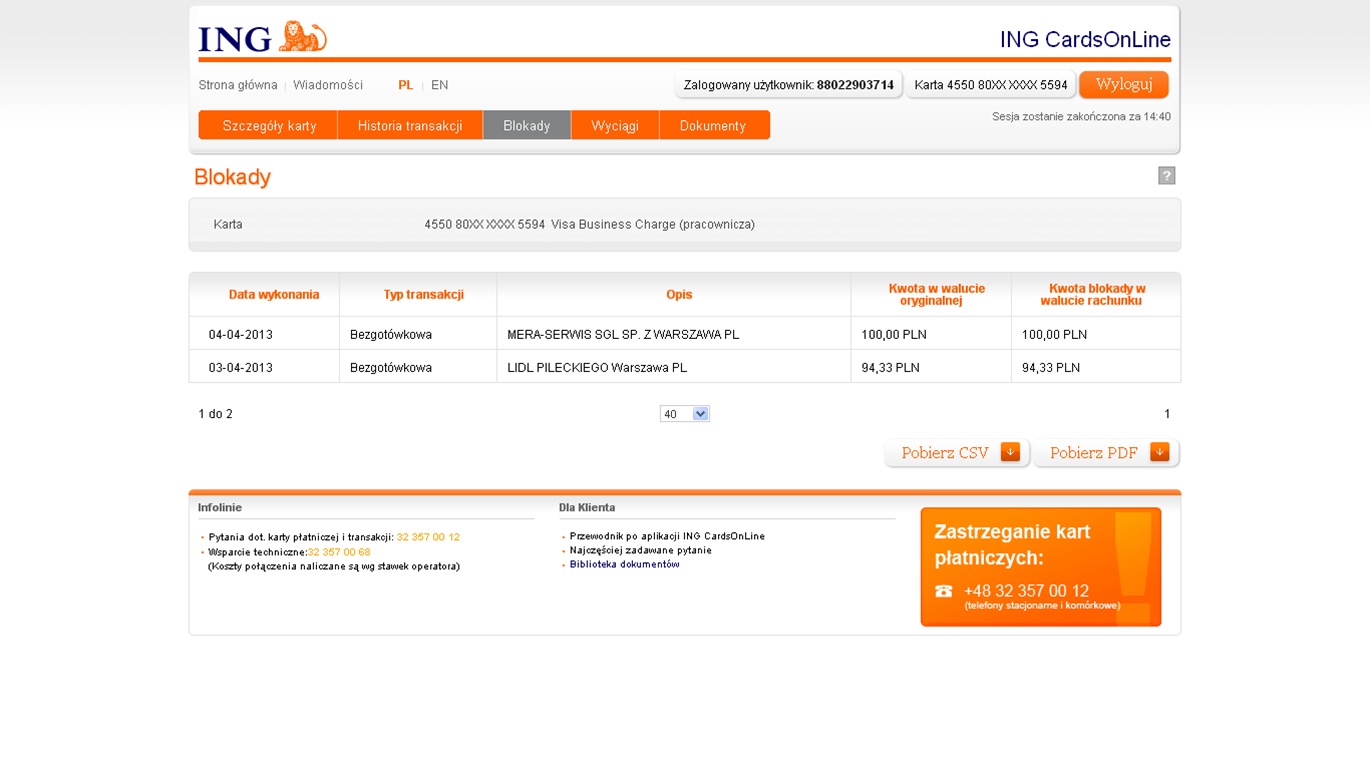Select the Blokady tab
This screenshot has width=1370, height=770.
(x=527, y=126)
